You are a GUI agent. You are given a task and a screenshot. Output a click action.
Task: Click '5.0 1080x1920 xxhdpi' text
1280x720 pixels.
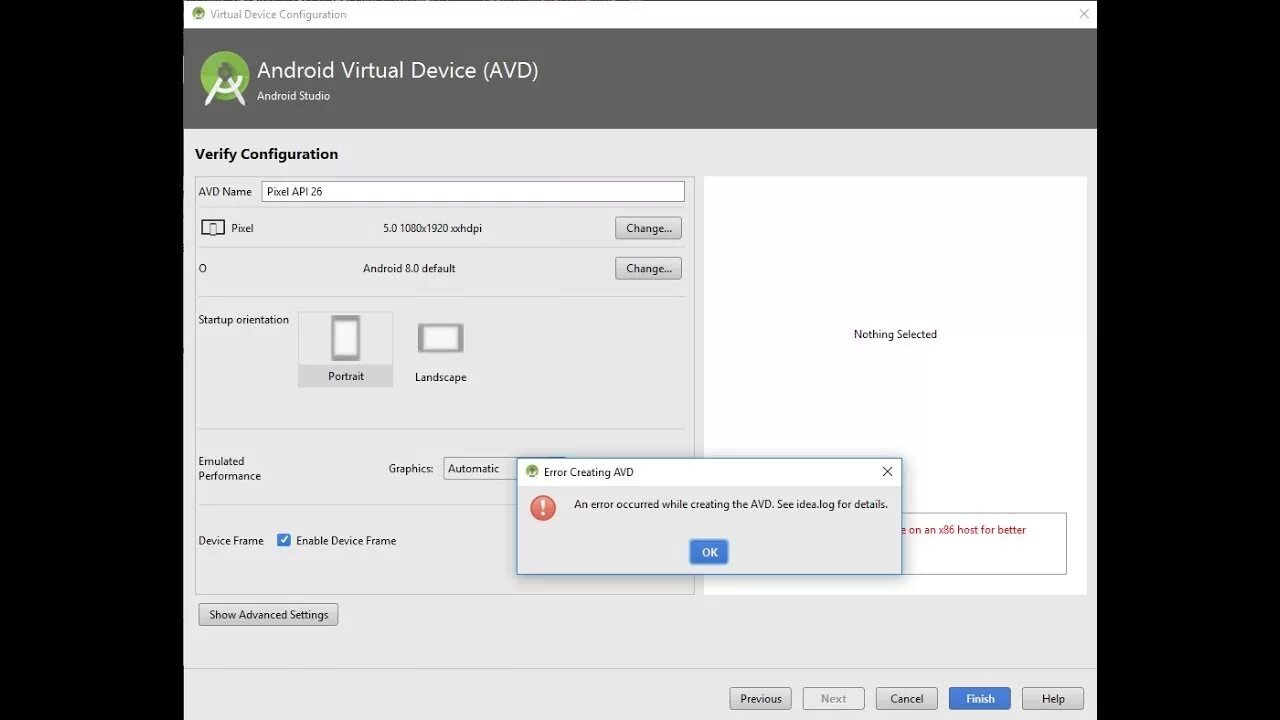coord(432,228)
